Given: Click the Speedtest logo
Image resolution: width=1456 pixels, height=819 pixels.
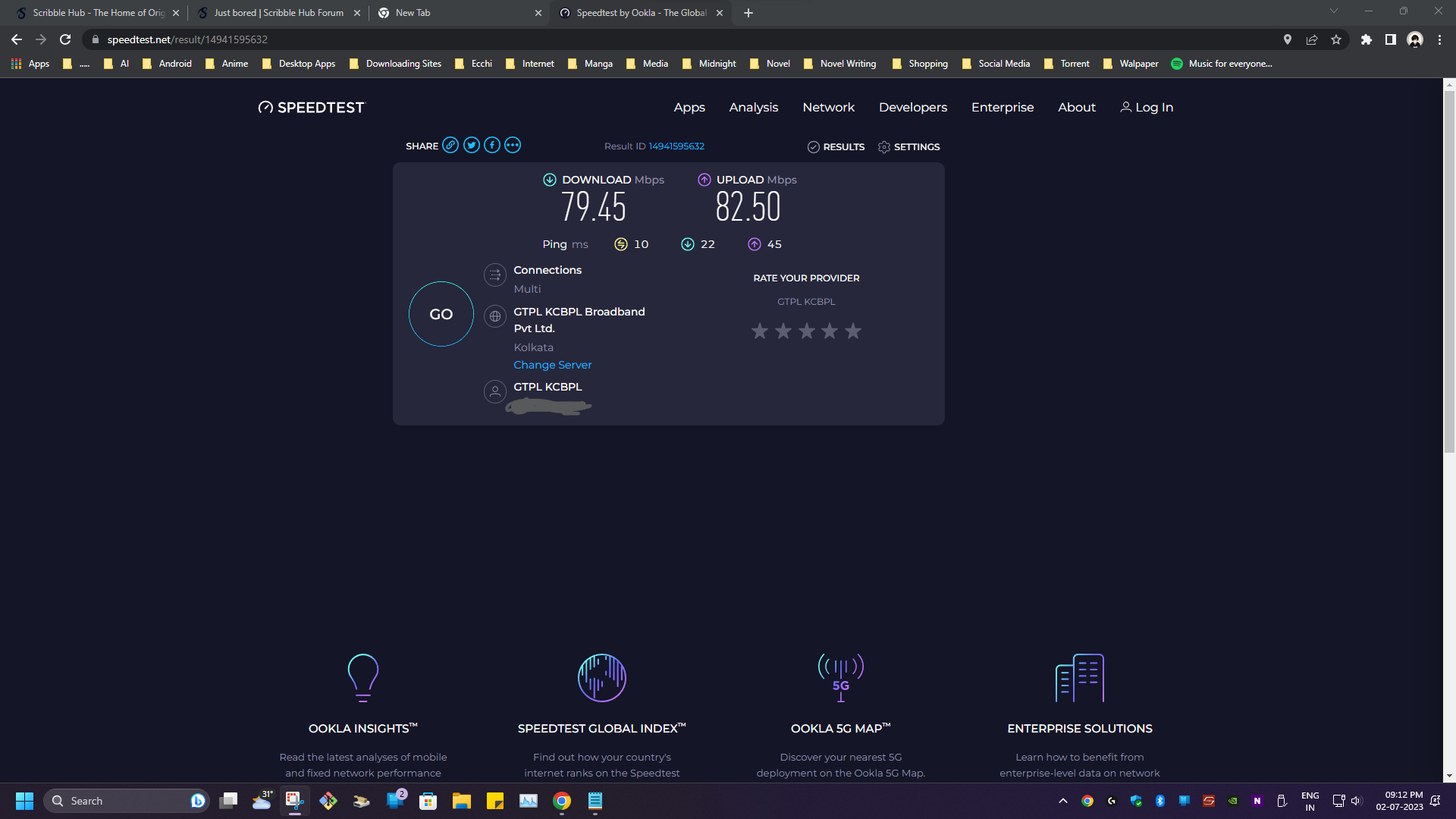Looking at the screenshot, I should tap(311, 107).
